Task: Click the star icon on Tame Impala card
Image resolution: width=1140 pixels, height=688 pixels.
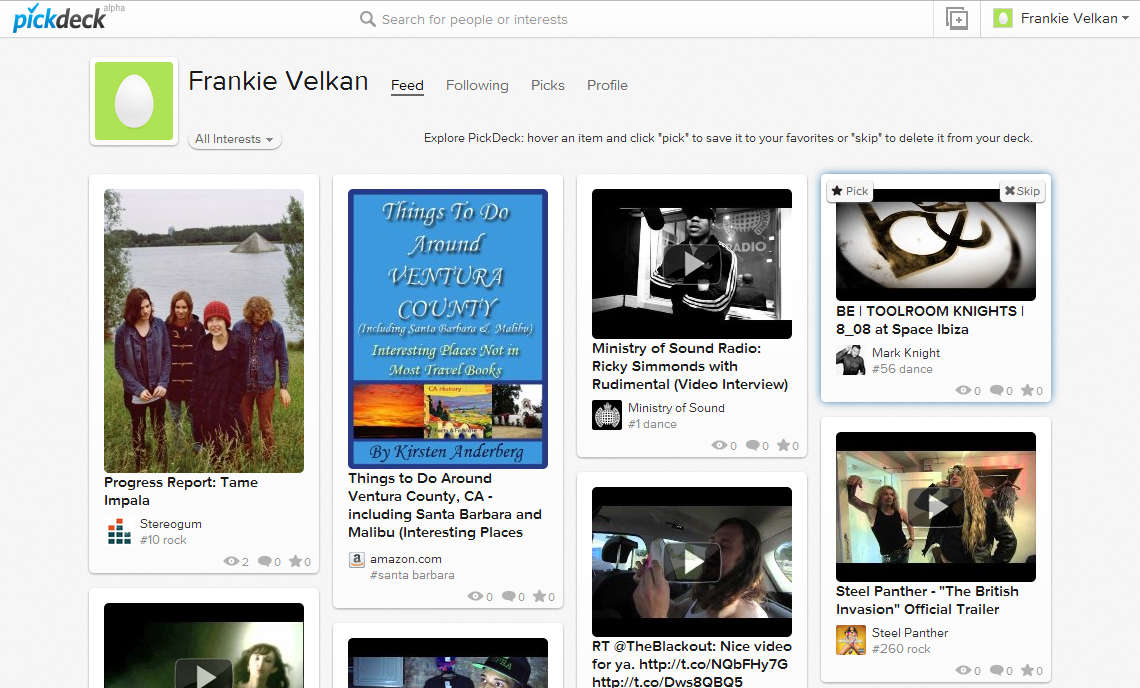Action: [295, 561]
